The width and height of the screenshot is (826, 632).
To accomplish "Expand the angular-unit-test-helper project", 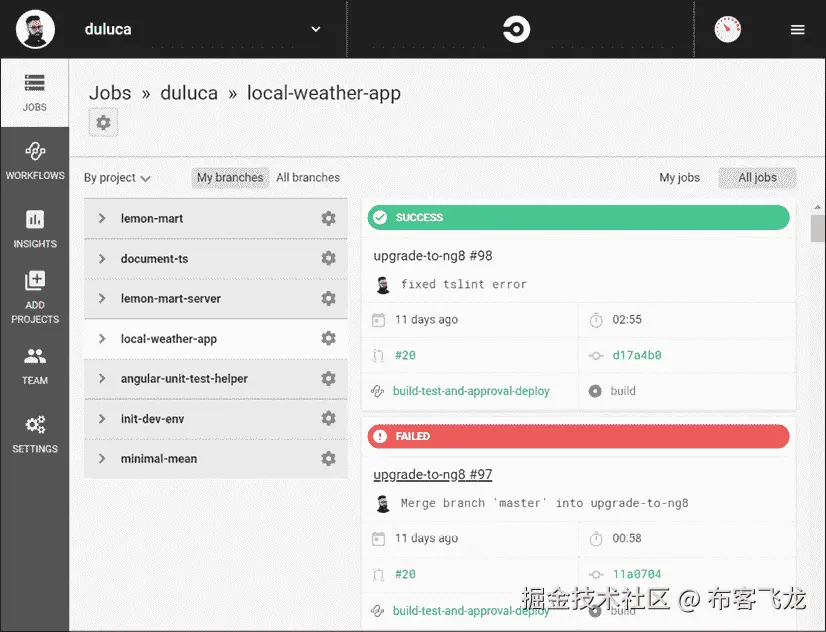I will (102, 378).
